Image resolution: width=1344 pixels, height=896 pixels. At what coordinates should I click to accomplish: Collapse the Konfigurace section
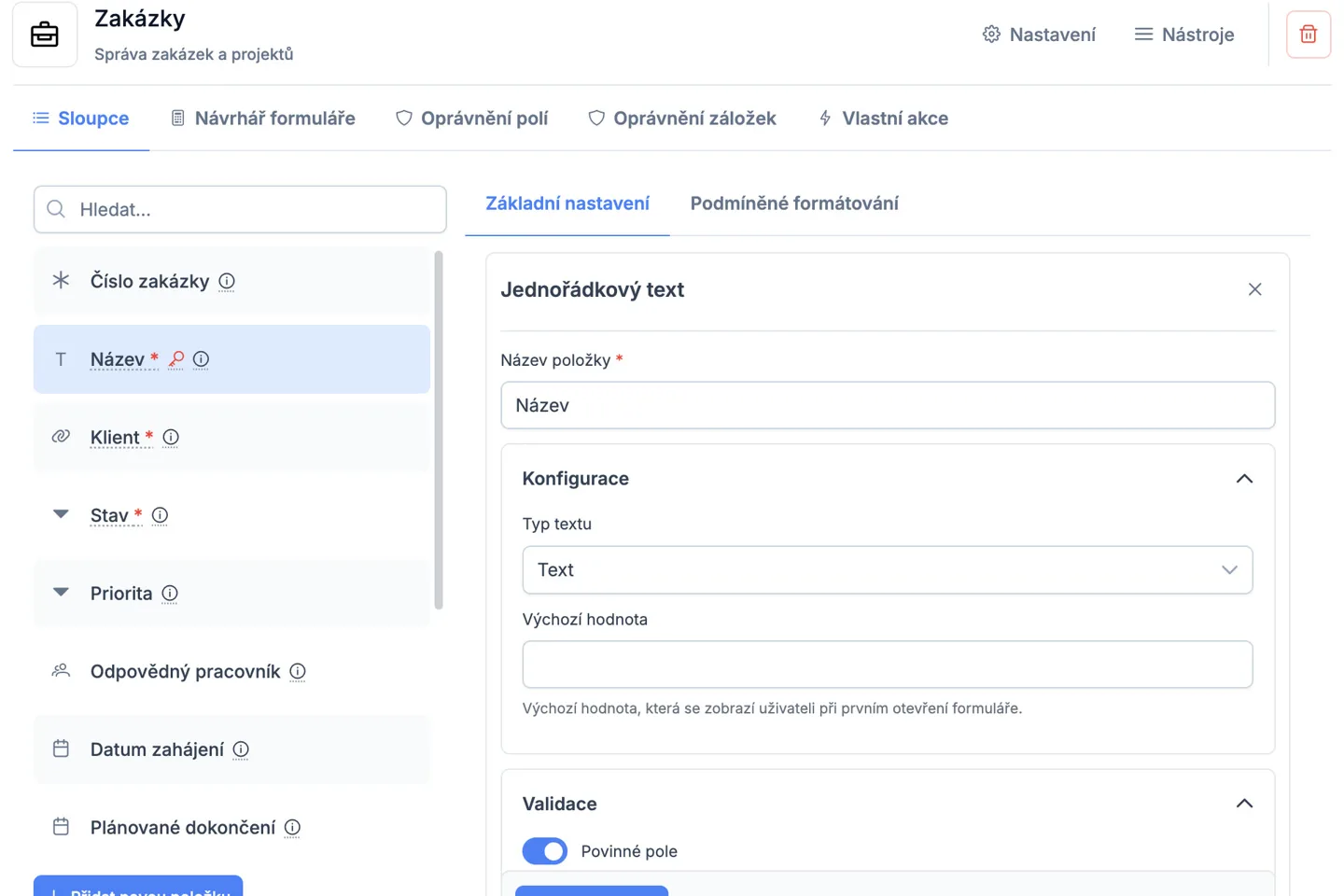(1243, 478)
